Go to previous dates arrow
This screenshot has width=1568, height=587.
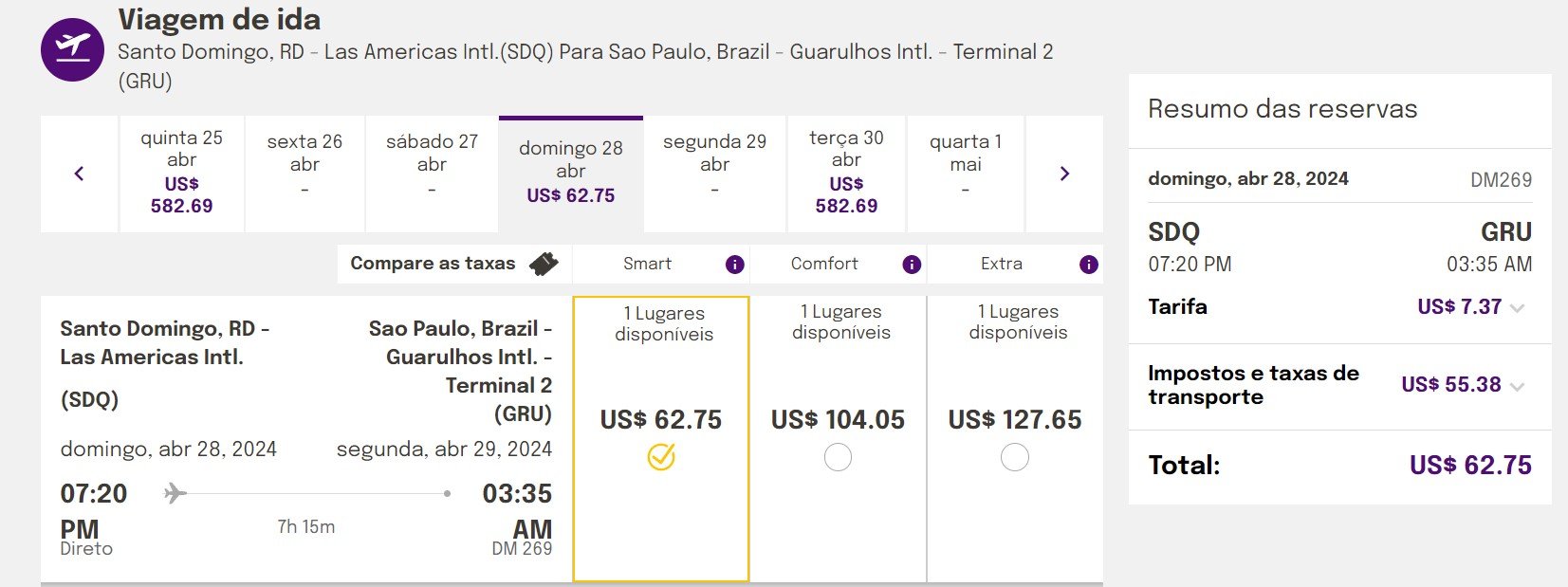(x=79, y=174)
